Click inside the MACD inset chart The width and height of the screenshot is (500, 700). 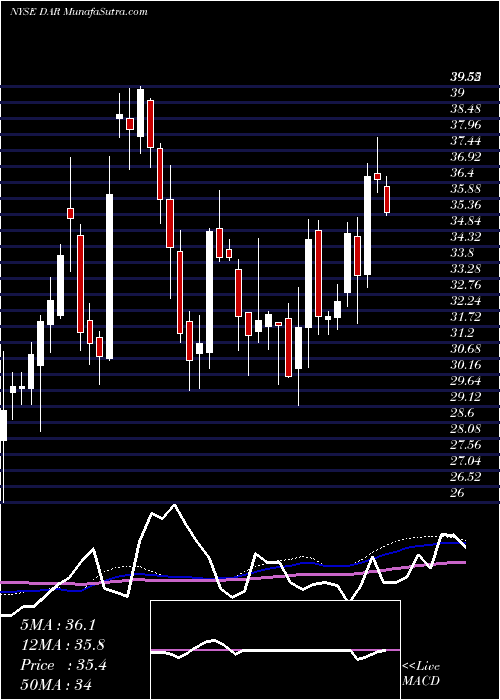(275, 650)
